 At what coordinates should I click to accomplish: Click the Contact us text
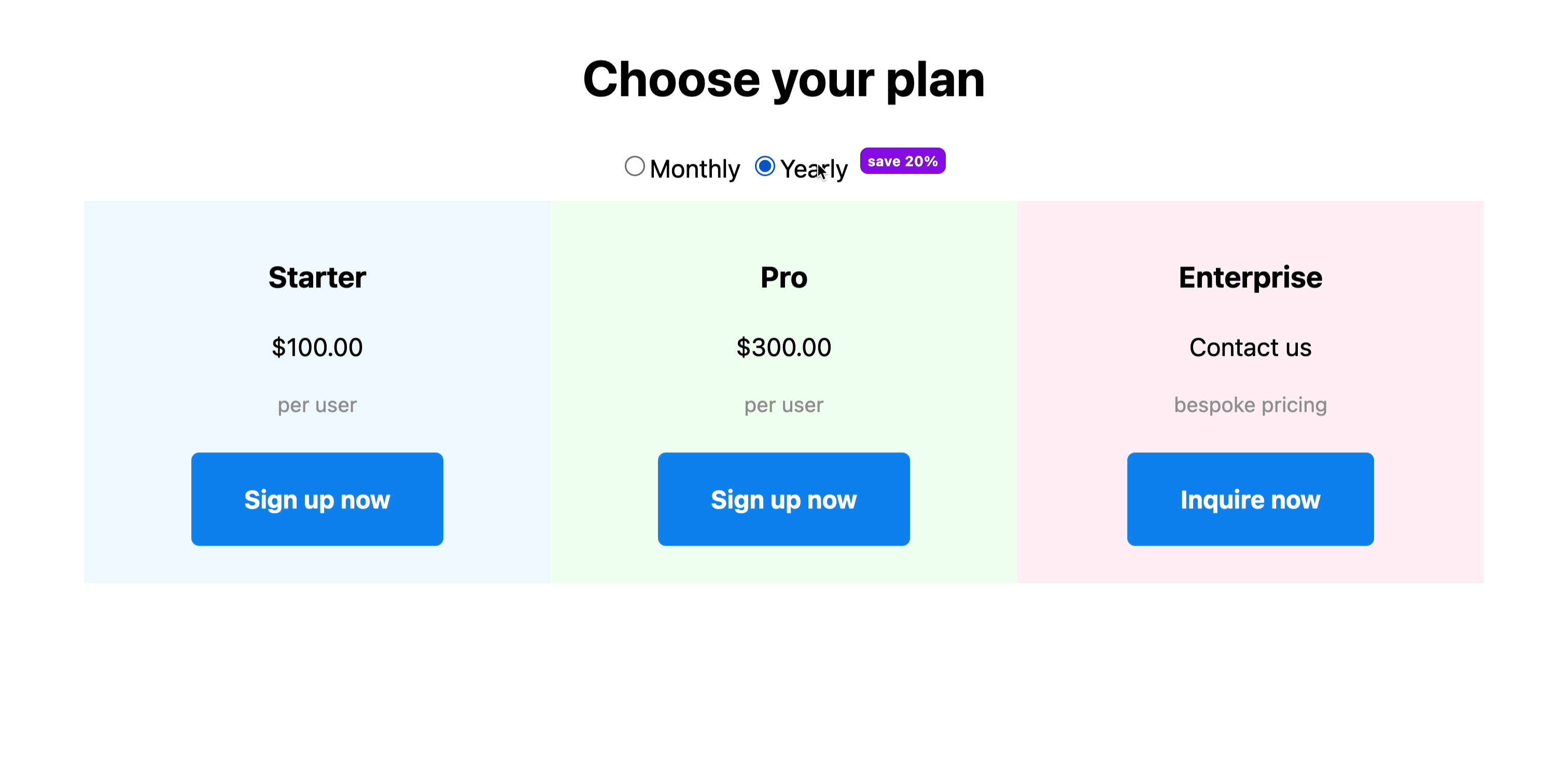[x=1250, y=347]
